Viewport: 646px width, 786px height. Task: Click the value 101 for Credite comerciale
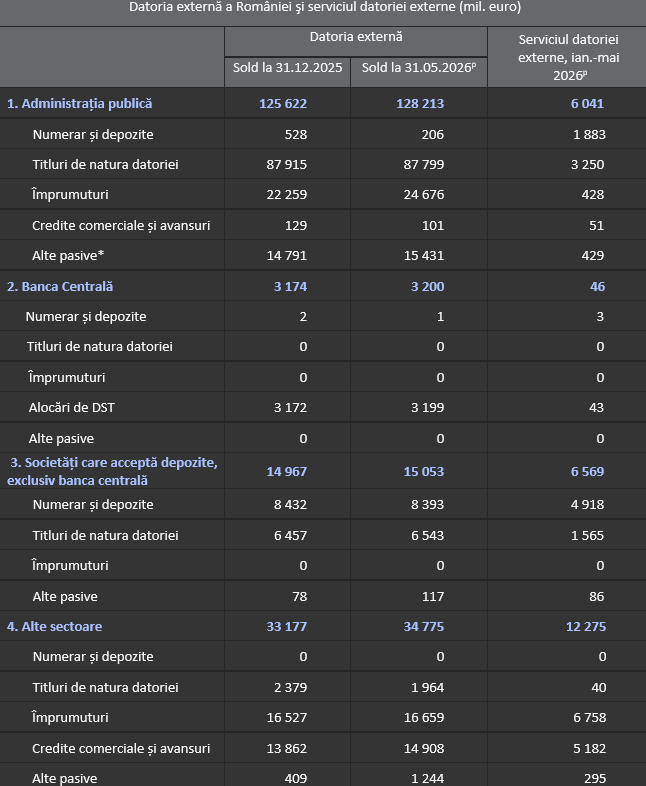tap(433, 226)
